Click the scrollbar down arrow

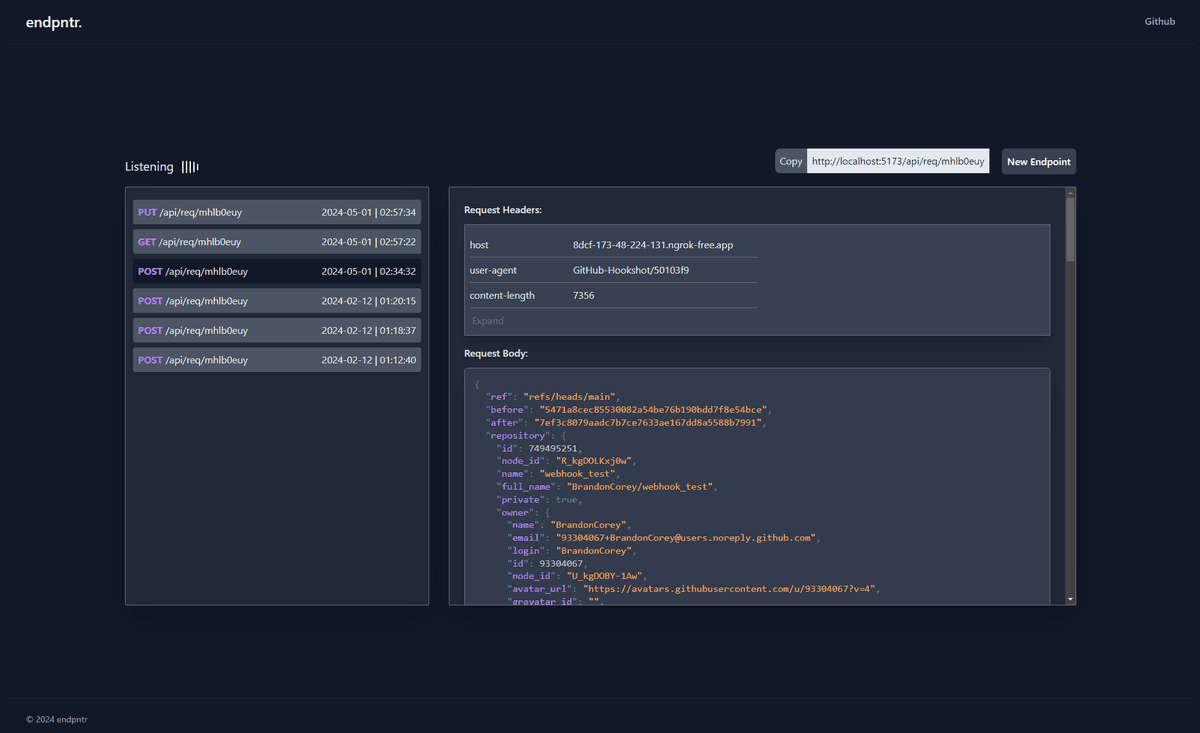1070,599
